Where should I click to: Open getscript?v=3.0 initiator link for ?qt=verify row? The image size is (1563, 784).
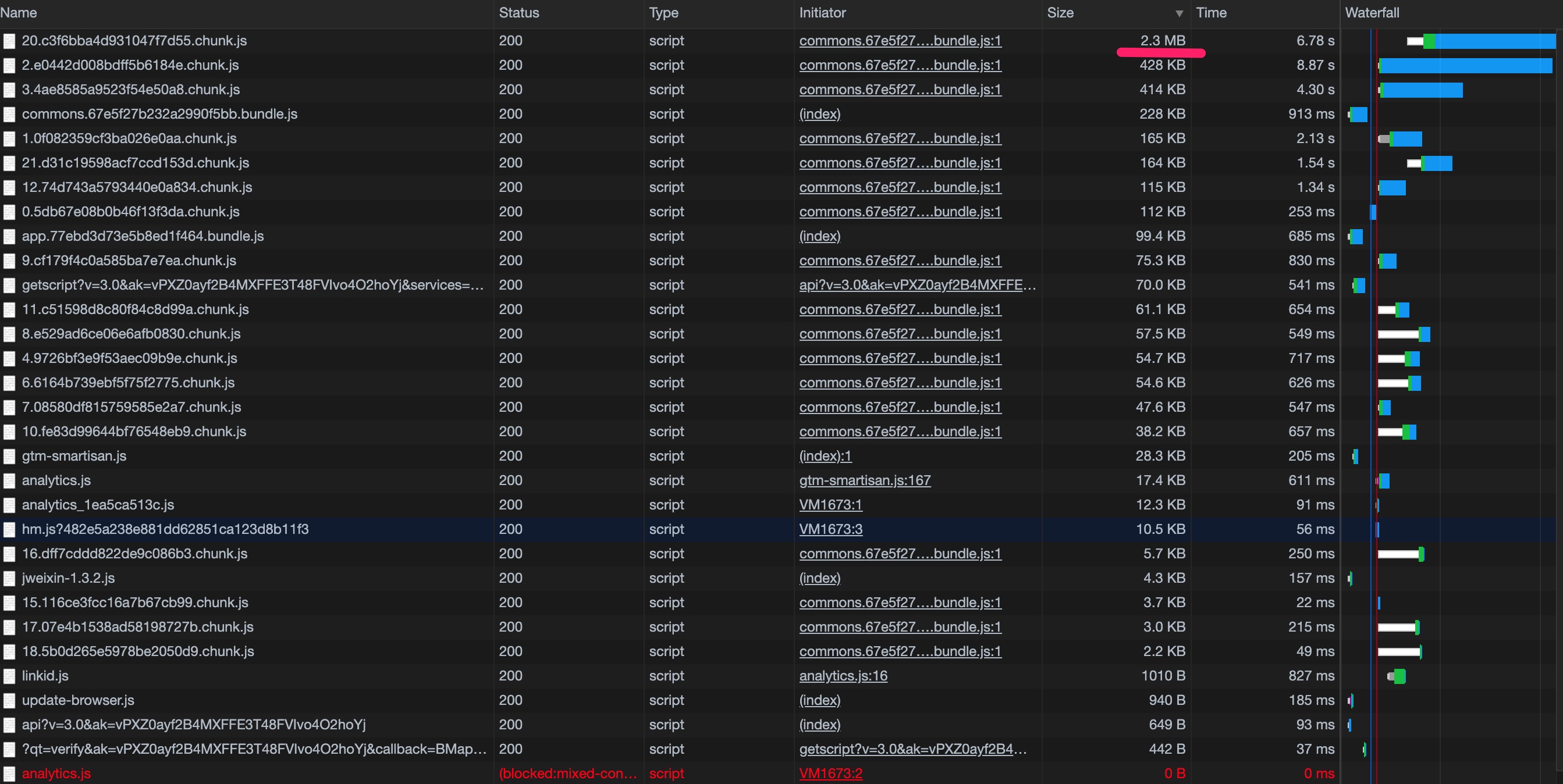coord(912,749)
